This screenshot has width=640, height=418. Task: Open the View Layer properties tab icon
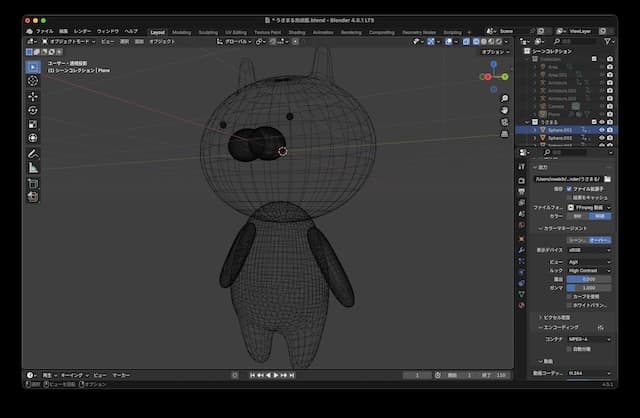pos(522,202)
